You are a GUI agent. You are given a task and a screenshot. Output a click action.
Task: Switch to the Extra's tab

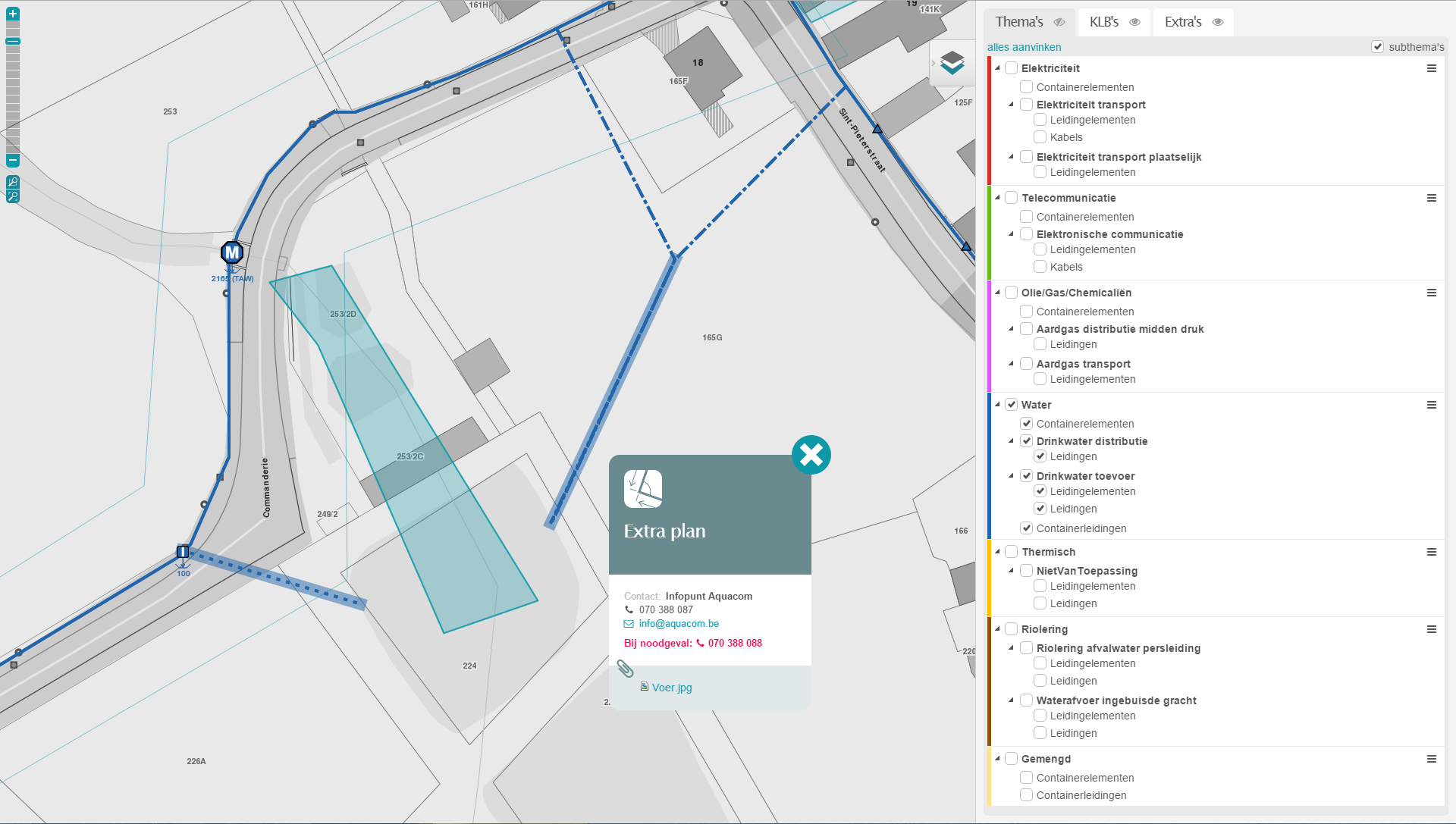(x=1194, y=22)
